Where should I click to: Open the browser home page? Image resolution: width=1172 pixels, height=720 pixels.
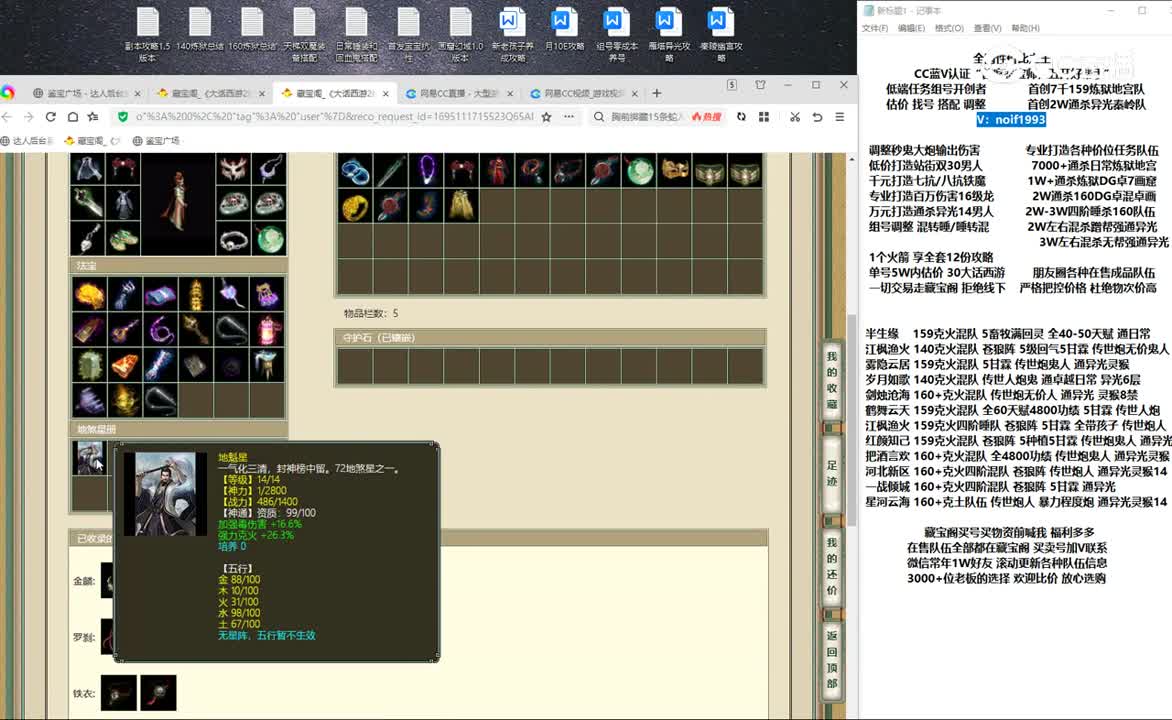[73, 117]
